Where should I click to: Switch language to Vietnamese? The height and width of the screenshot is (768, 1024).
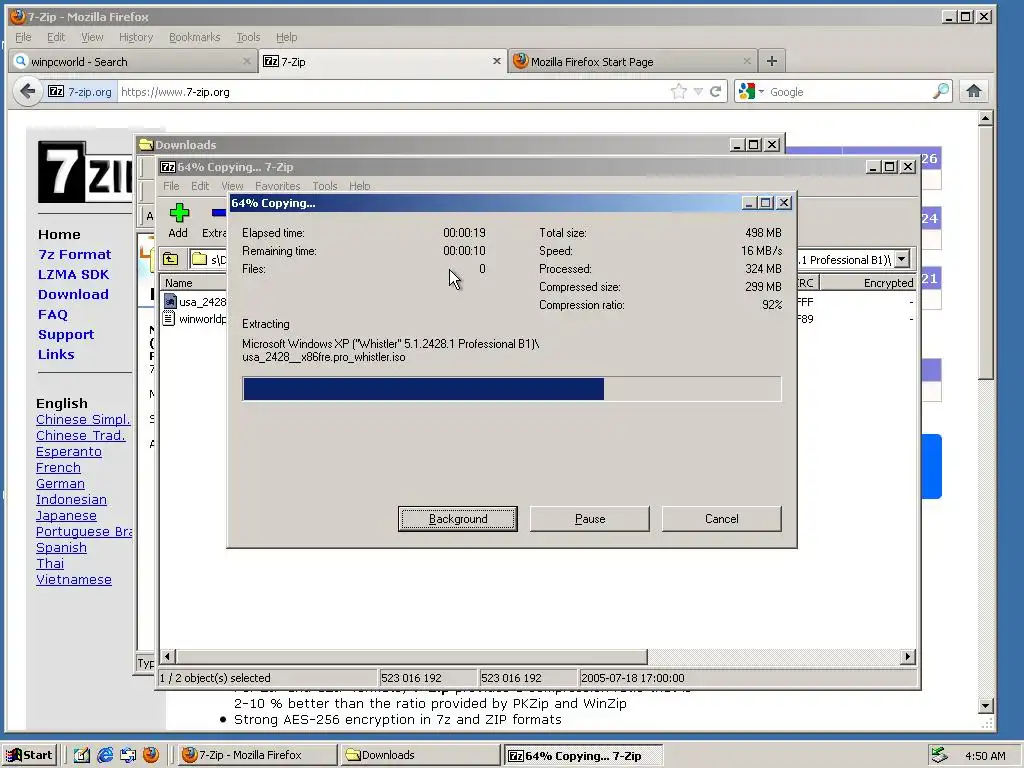tap(74, 579)
